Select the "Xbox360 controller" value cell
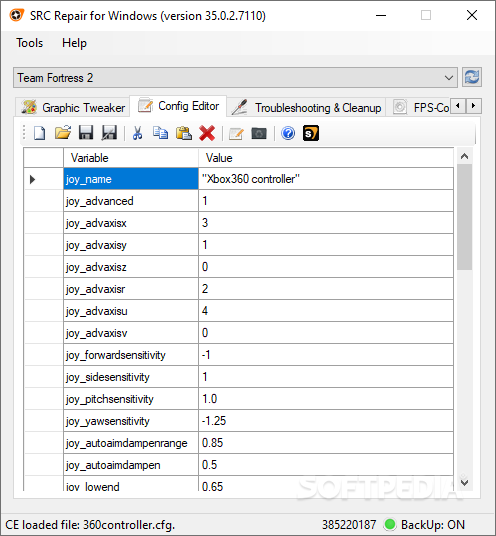 click(326, 179)
